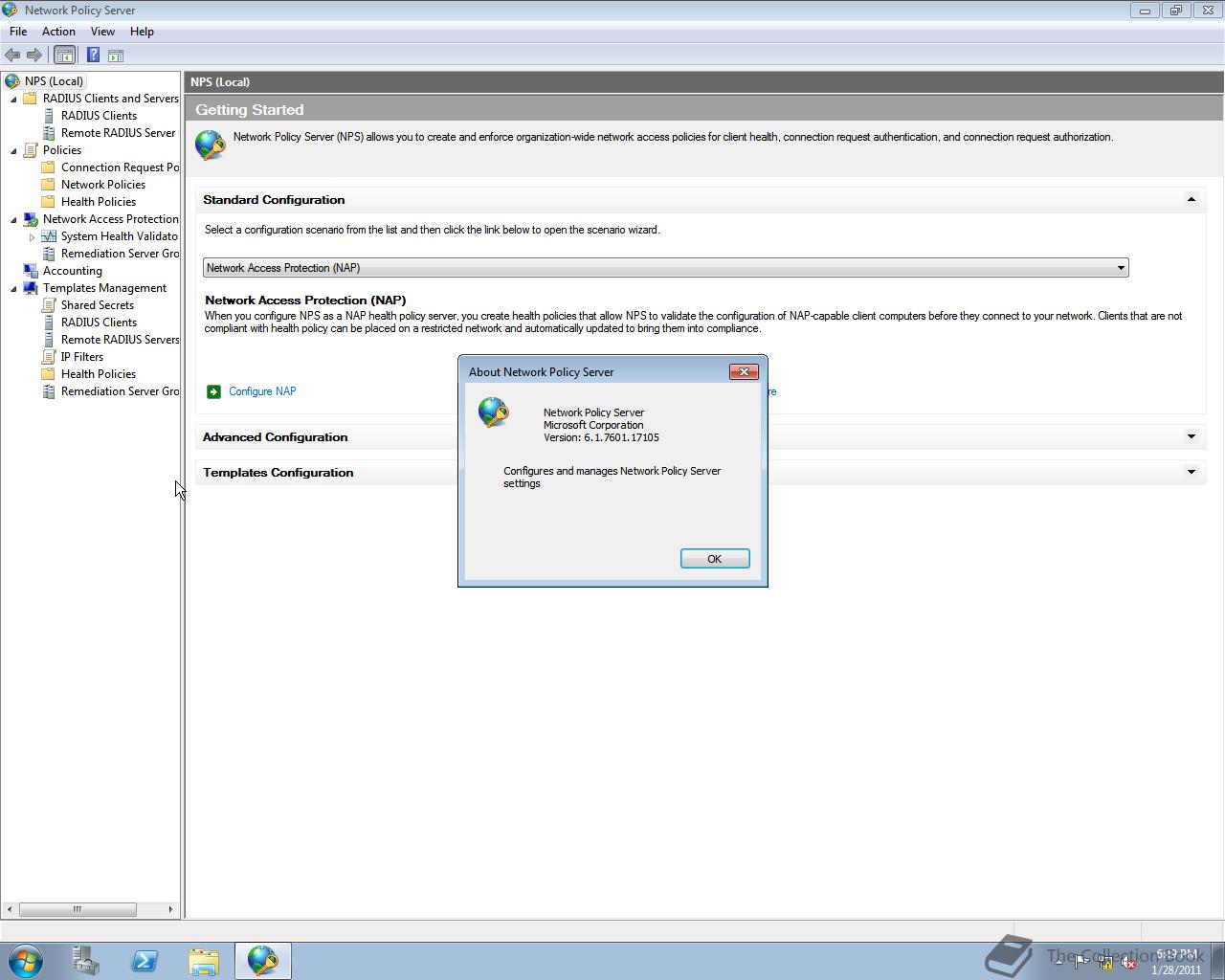
Task: Click the Back arrow toolbar icon
Action: pos(12,56)
